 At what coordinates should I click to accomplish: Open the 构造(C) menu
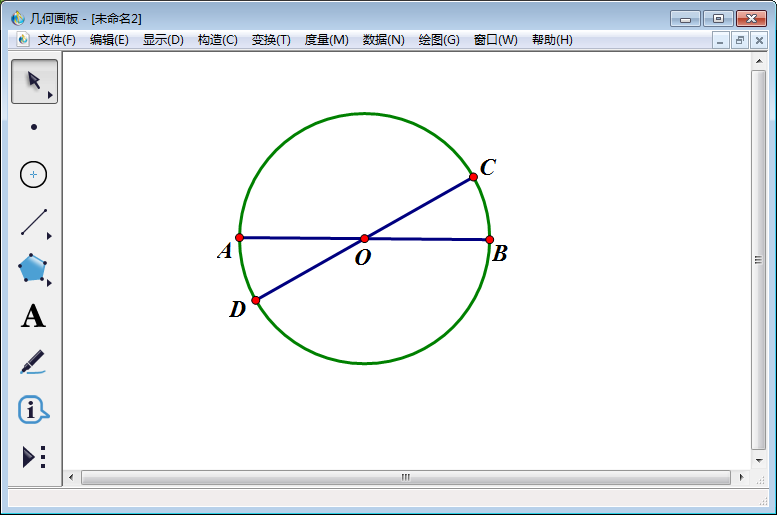(x=217, y=40)
